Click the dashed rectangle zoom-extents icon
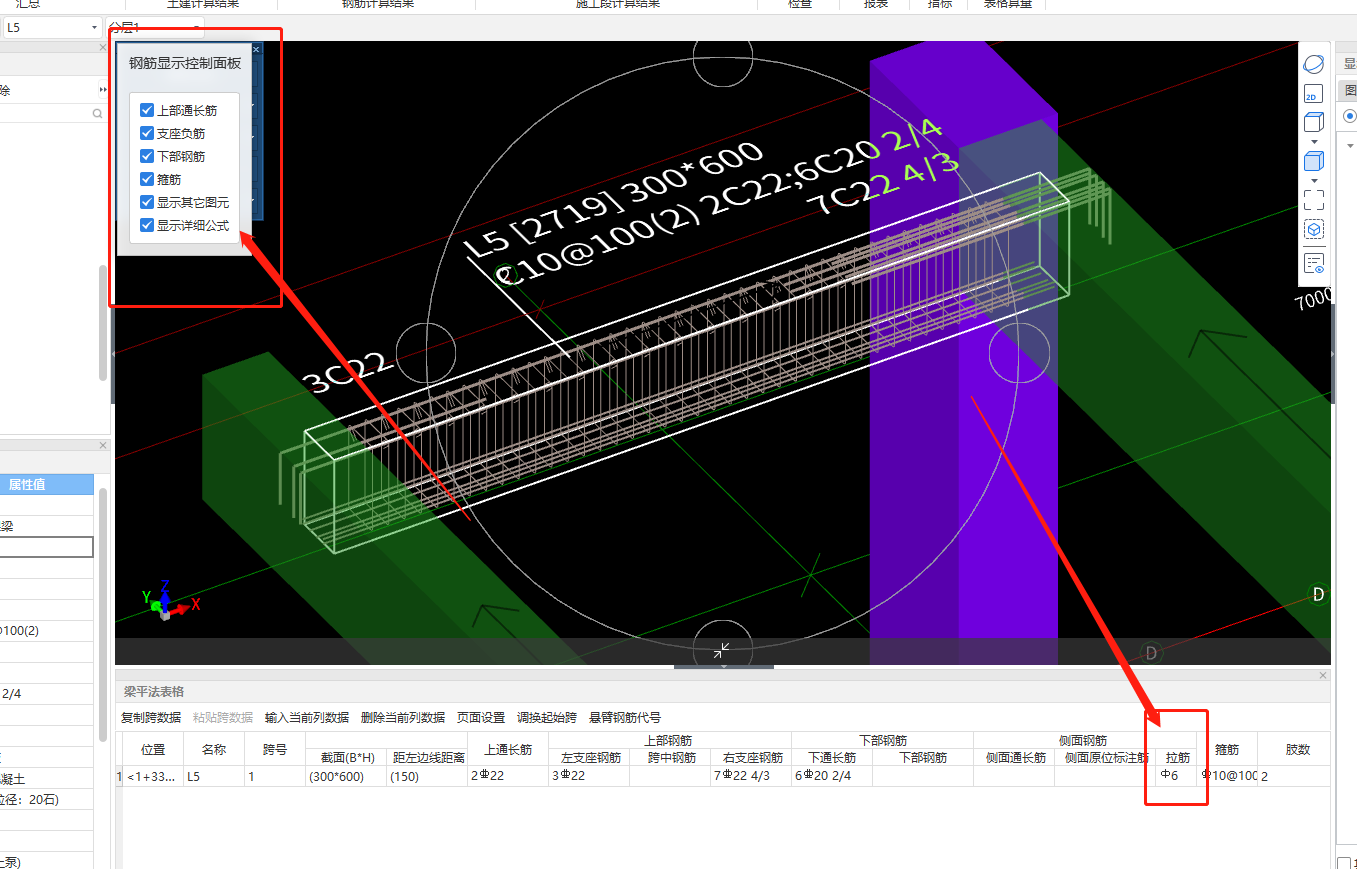1357x869 pixels. tap(1313, 200)
